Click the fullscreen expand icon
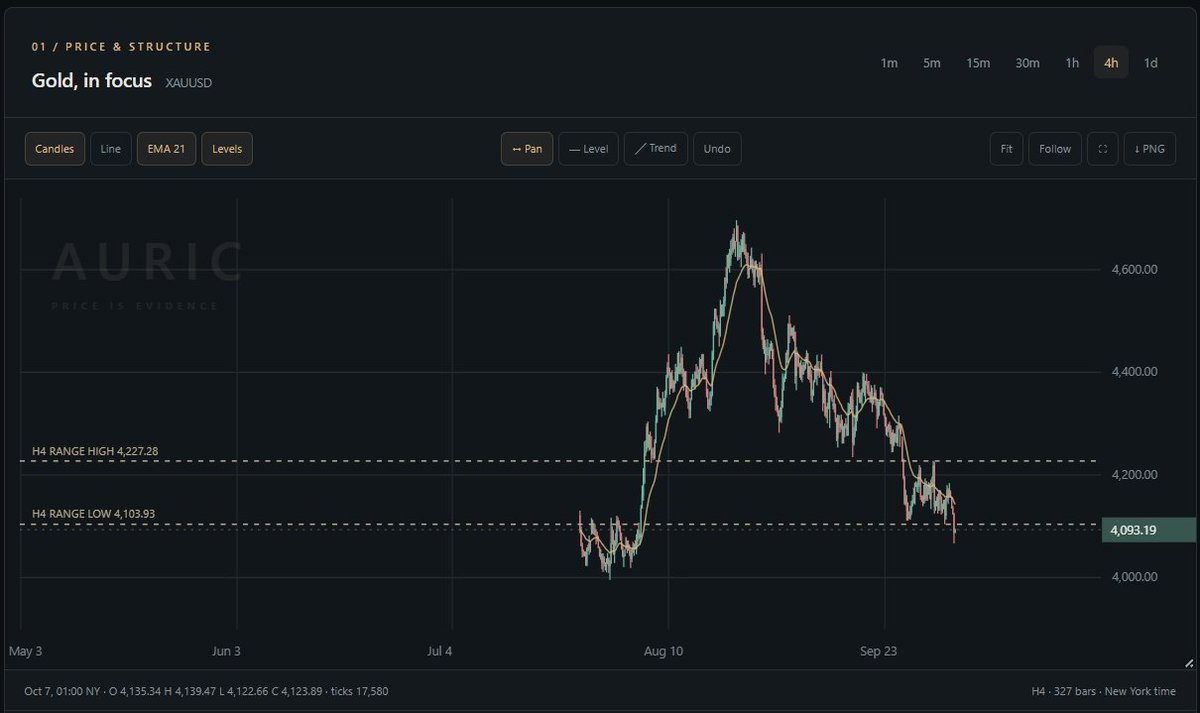Viewport: 1200px width, 713px height. coord(1102,149)
